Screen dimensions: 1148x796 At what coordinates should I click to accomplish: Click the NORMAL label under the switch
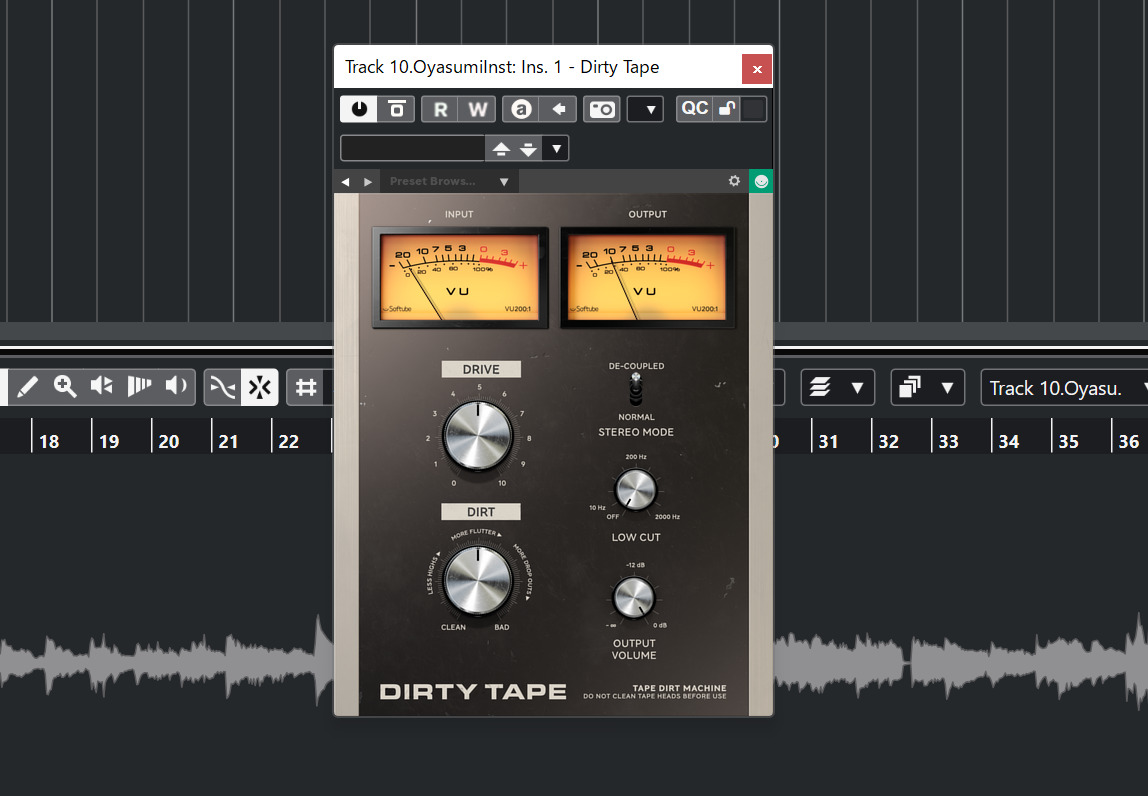[636, 417]
